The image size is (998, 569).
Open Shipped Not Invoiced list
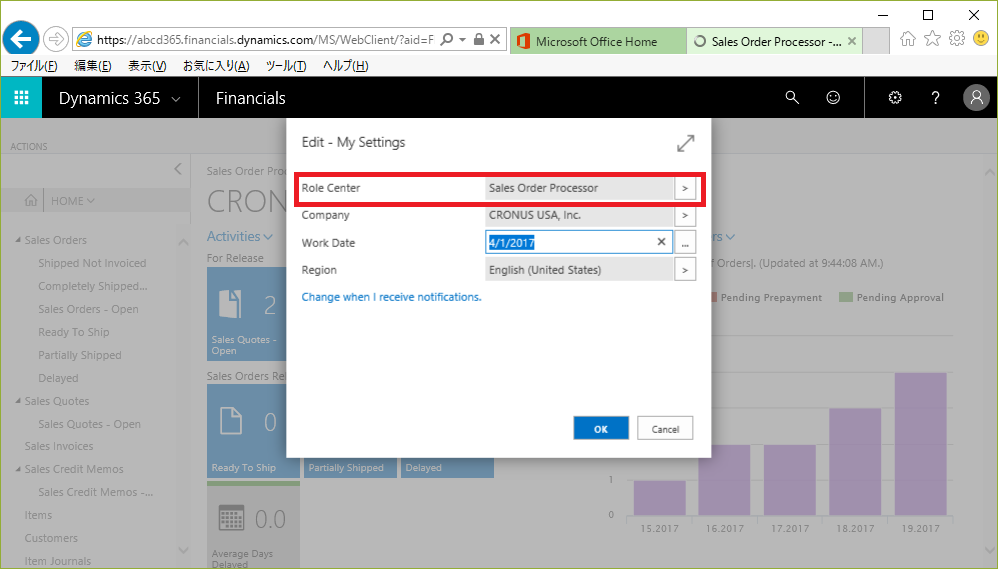coord(92,263)
